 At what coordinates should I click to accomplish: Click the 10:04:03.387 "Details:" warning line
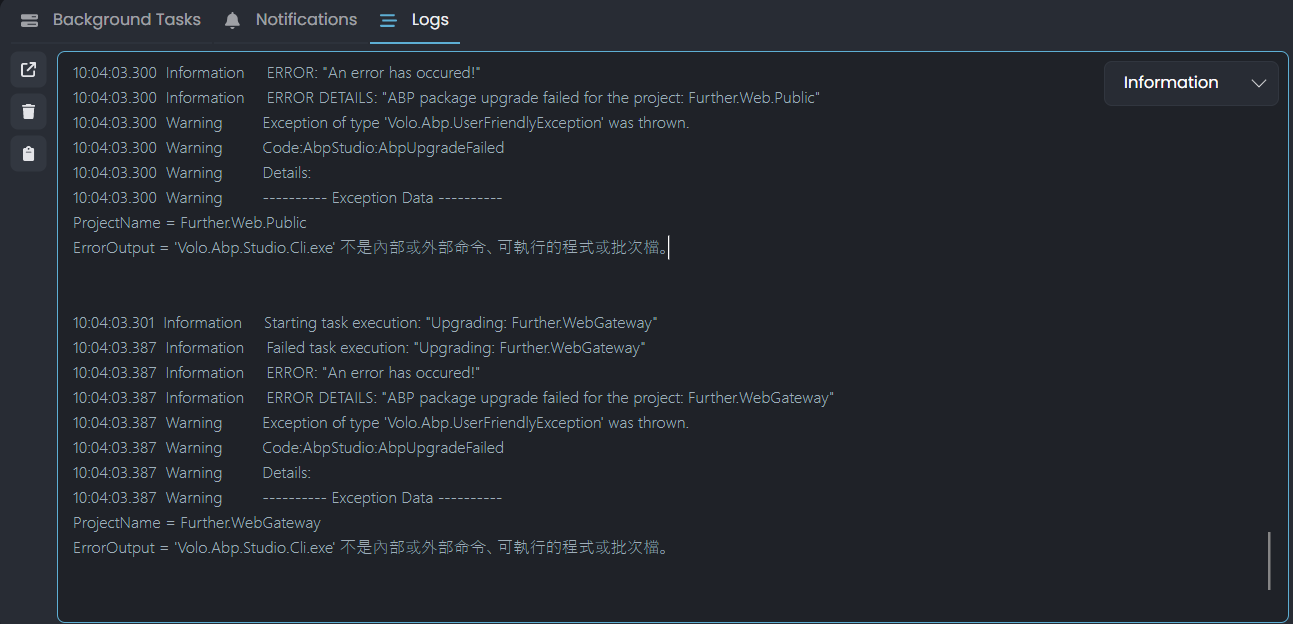pyautogui.click(x=287, y=473)
